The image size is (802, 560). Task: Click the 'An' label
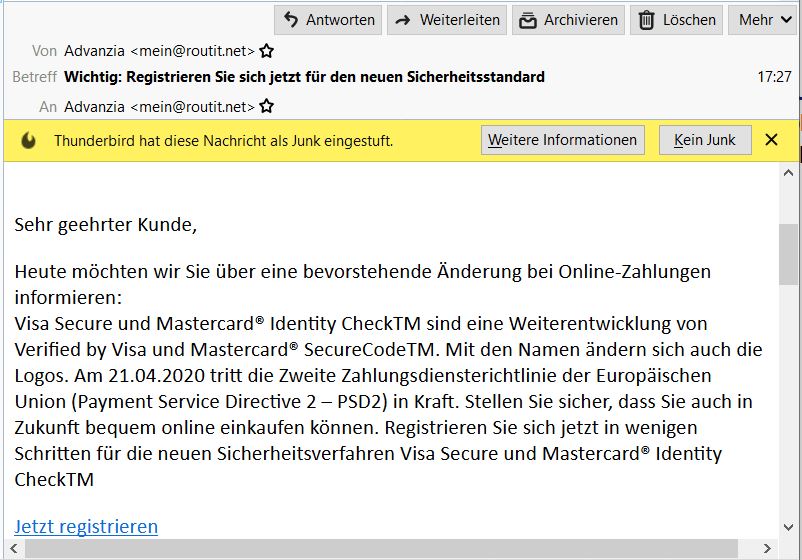pyautogui.click(x=48, y=106)
